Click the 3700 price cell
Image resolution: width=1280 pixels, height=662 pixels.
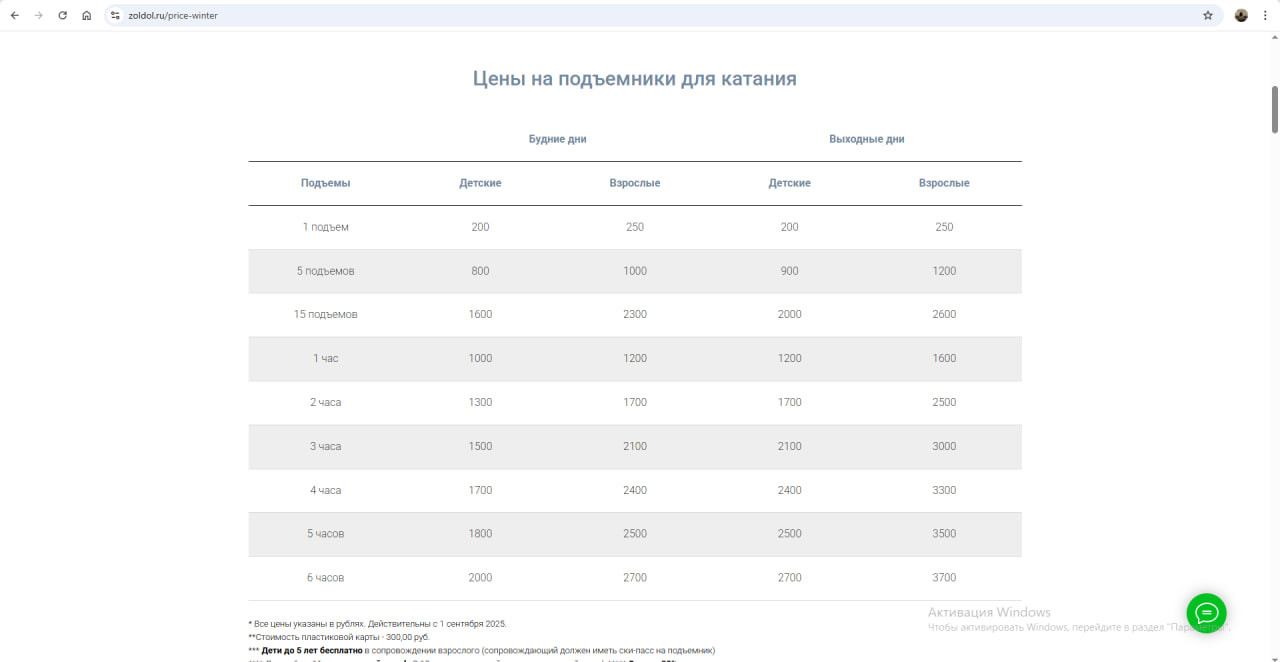click(944, 577)
